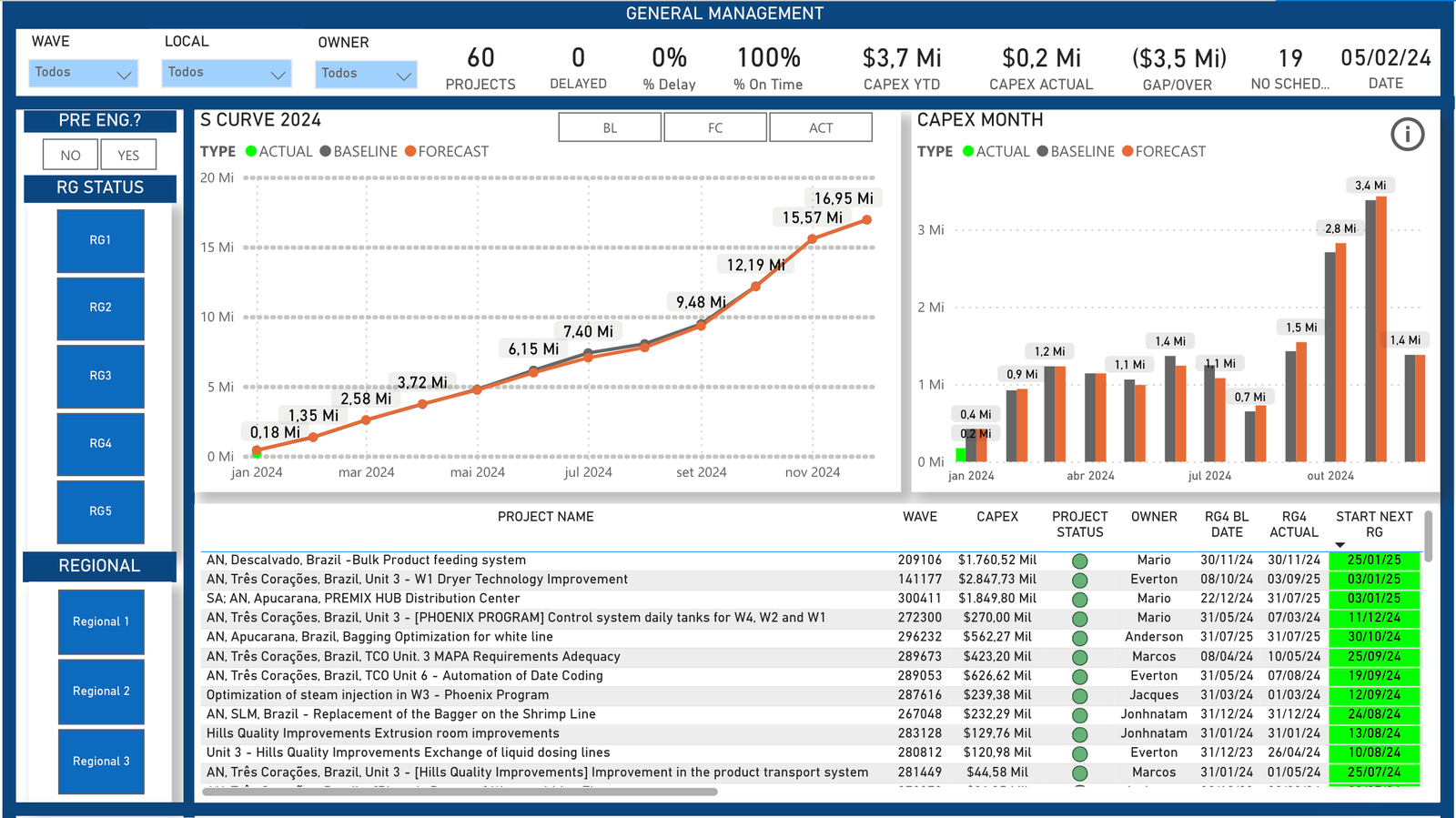Viewport: 1456px width, 818px height.
Task: Click the green status circle for Mario's Descalvado project
Action: 1079,560
